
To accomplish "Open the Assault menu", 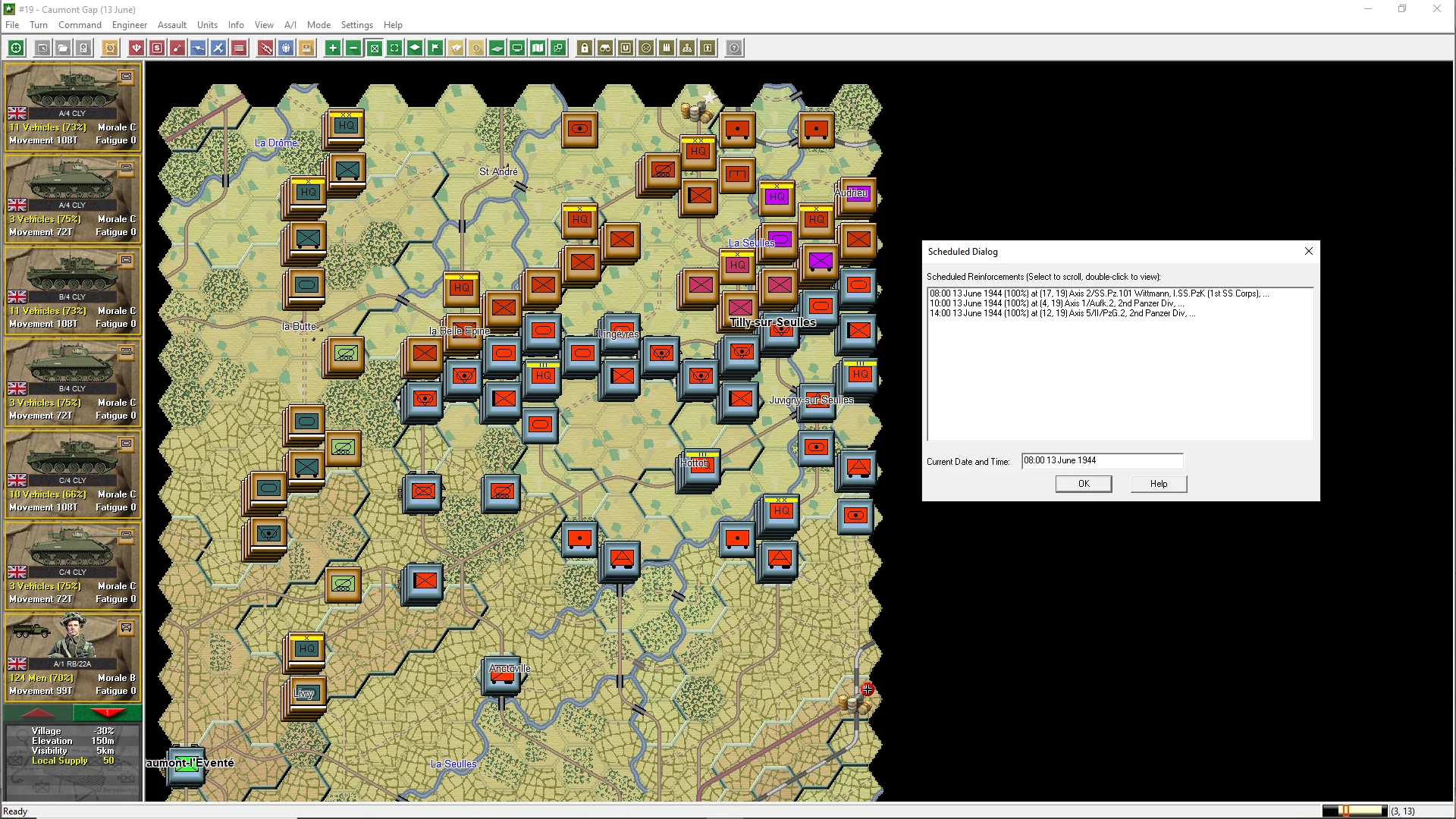I will pos(172,24).
